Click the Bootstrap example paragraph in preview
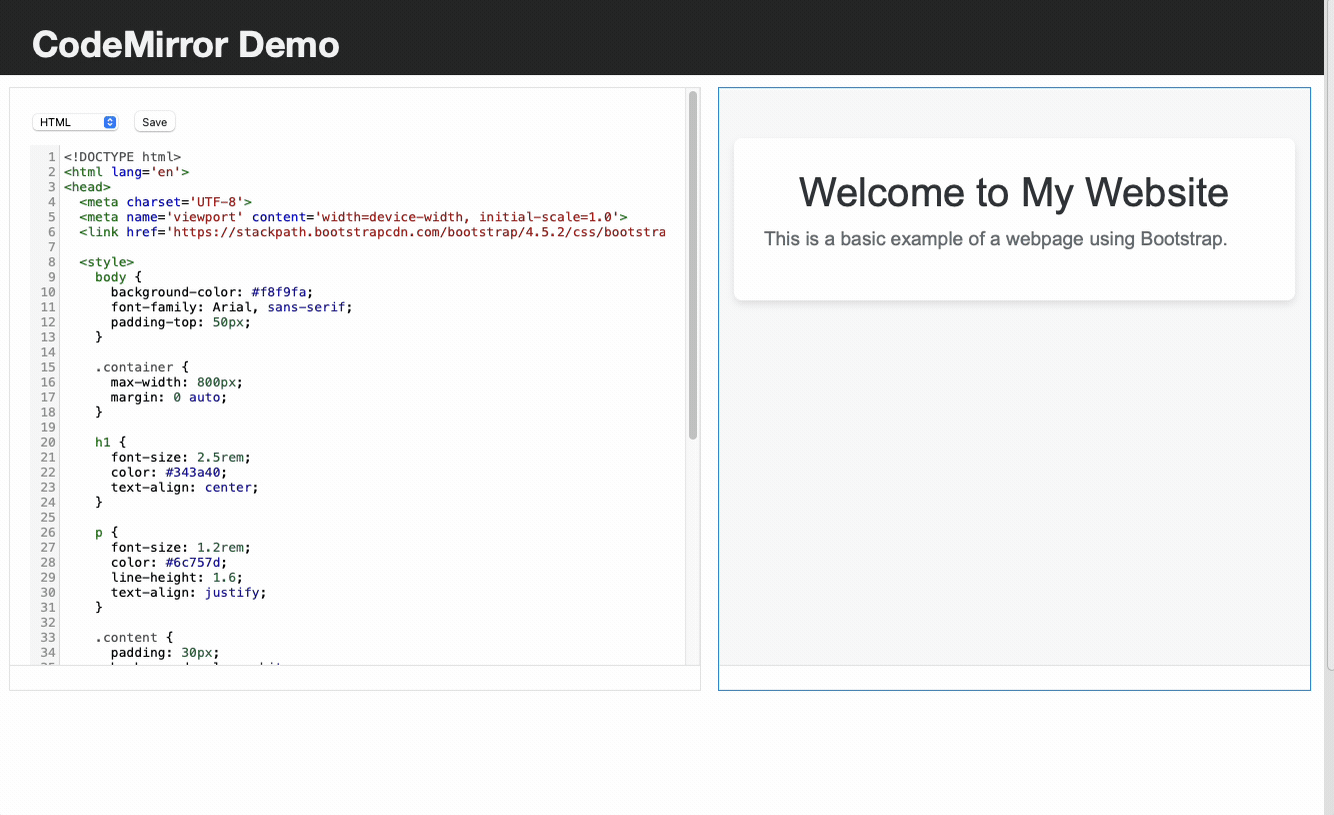The height and width of the screenshot is (815, 1334). click(995, 239)
